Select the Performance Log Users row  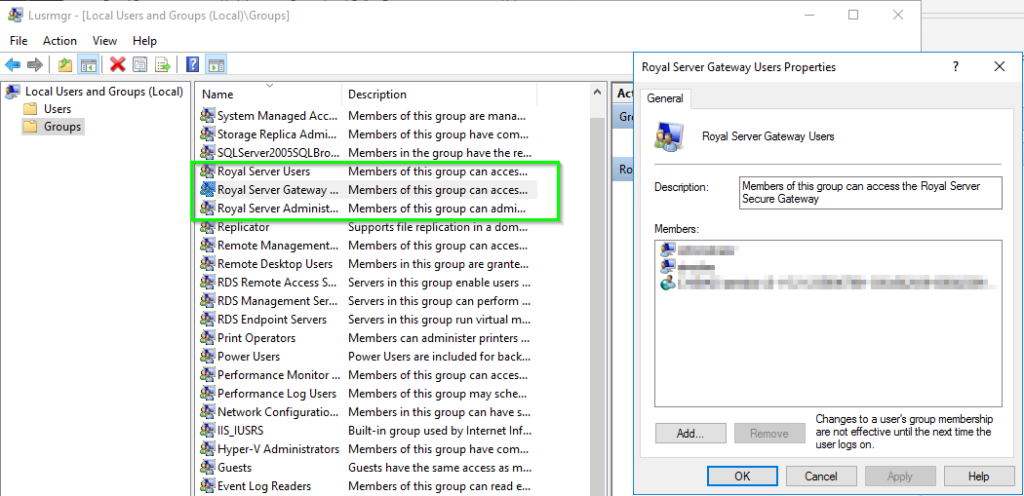point(368,394)
